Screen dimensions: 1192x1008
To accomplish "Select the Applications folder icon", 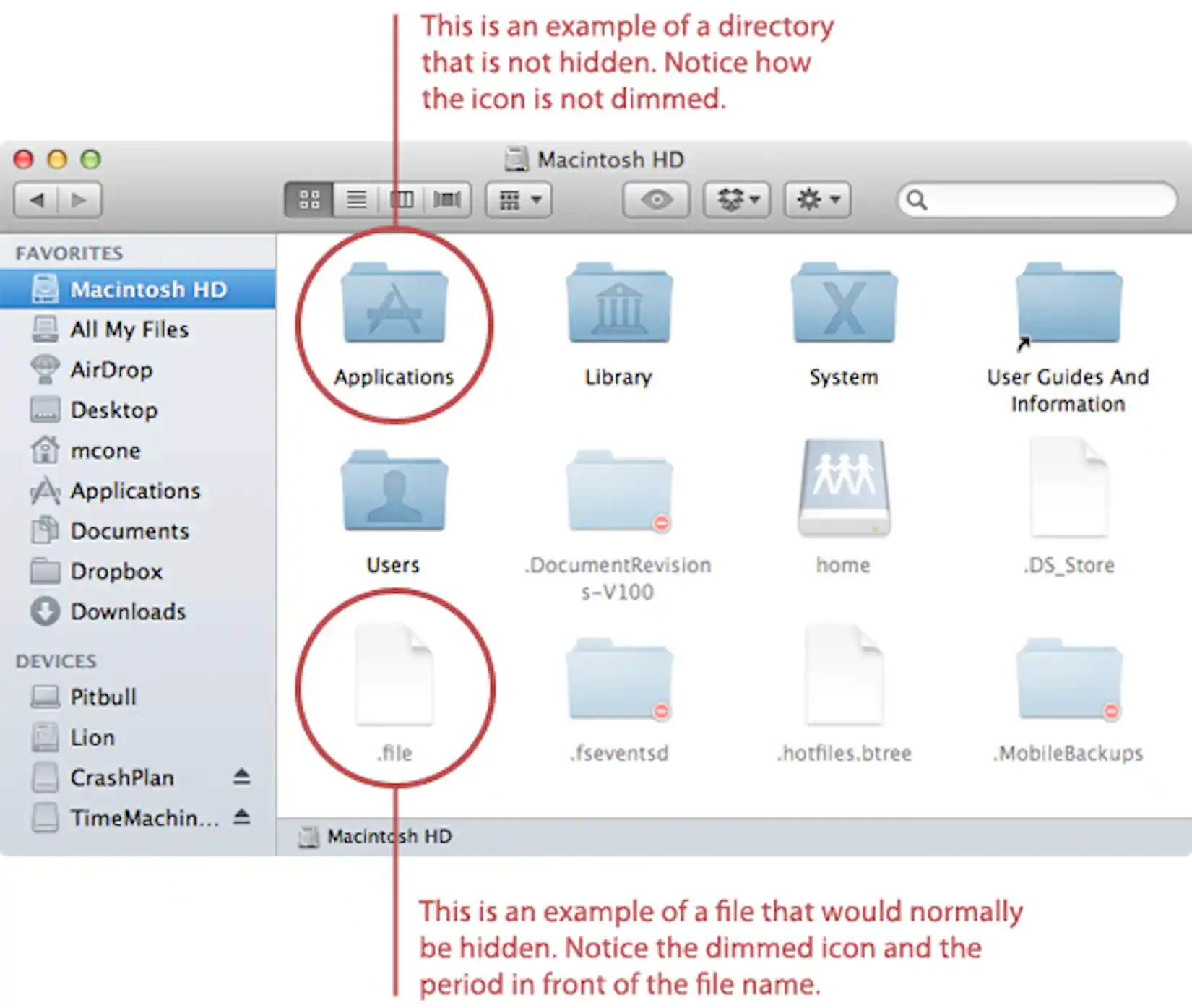I will point(394,303).
